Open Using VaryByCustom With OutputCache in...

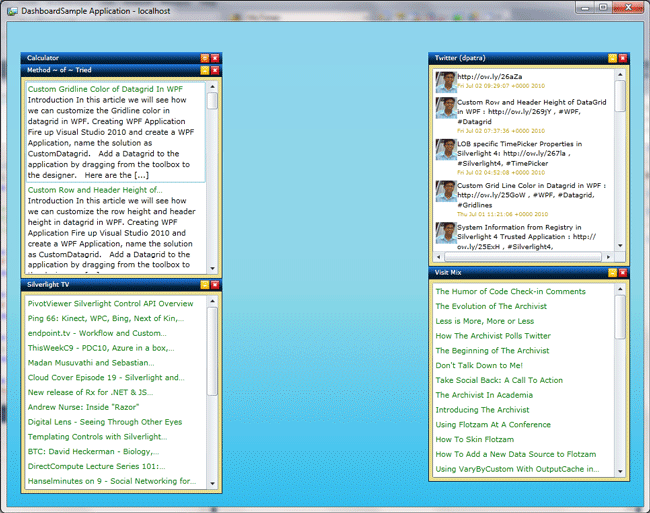pos(517,469)
